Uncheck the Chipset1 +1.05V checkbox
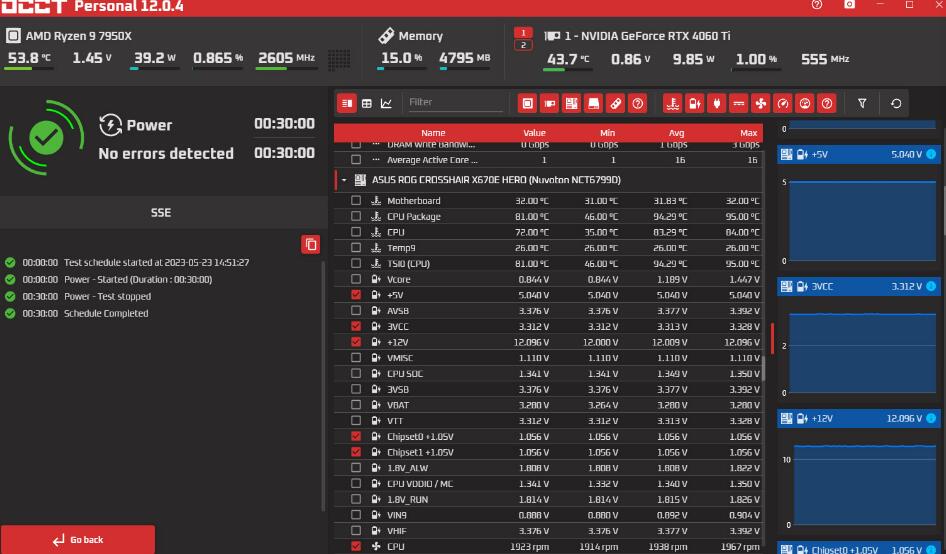 click(356, 452)
